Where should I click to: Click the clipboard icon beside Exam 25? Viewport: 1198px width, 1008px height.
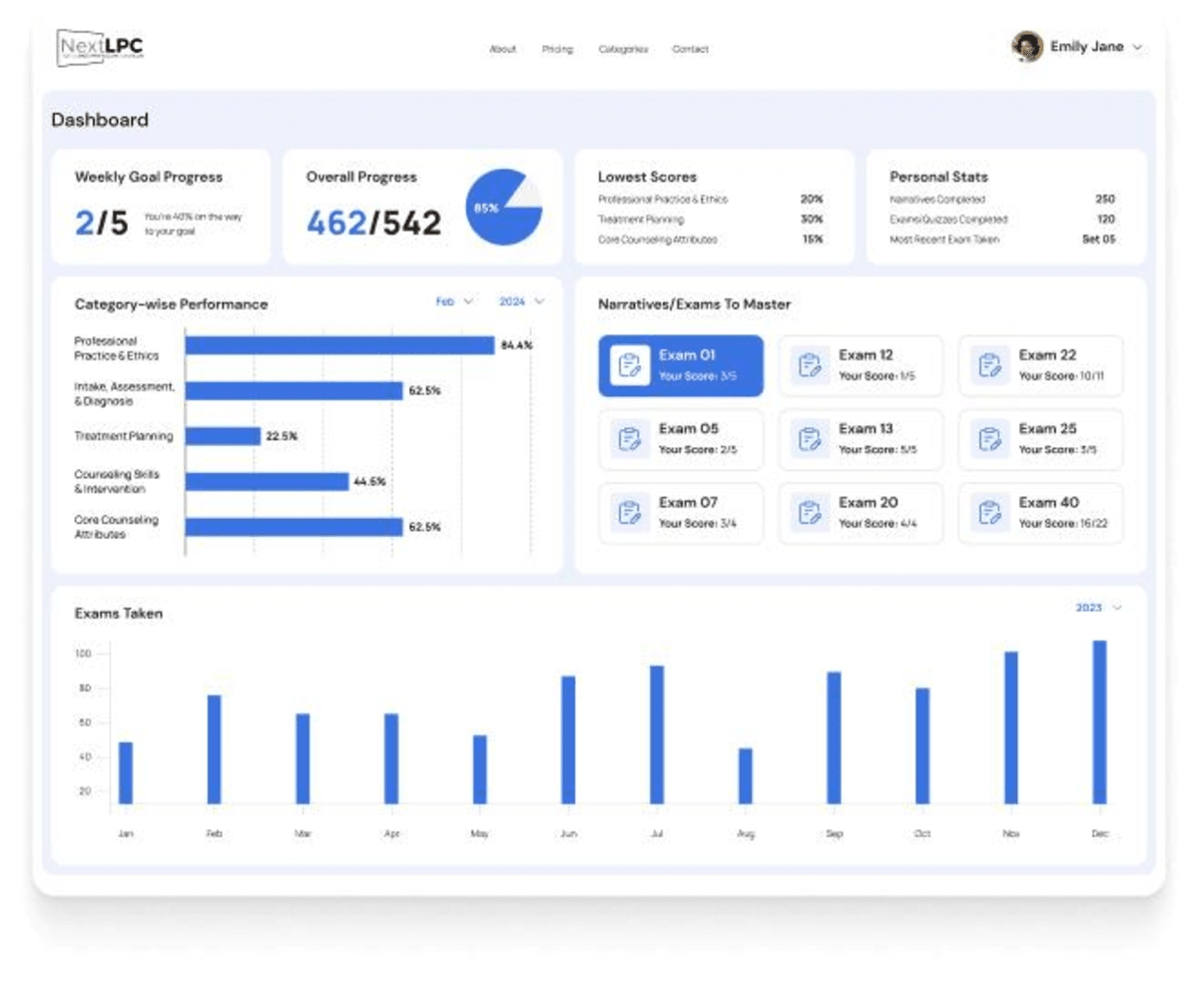[x=989, y=439]
